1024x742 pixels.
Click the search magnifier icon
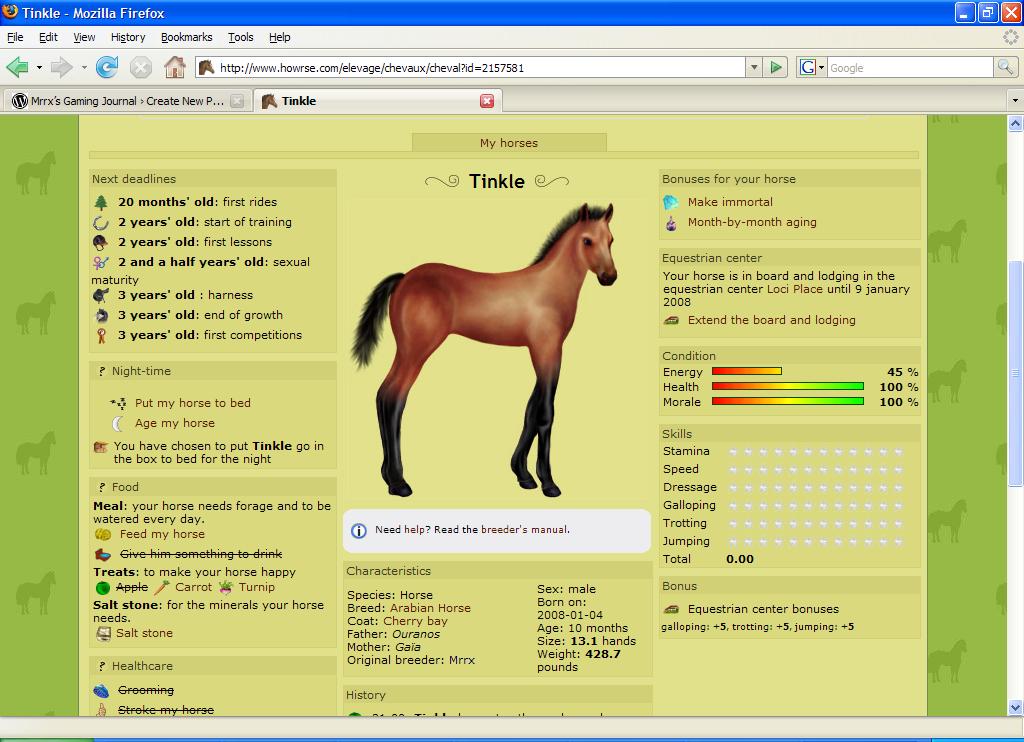point(1005,67)
